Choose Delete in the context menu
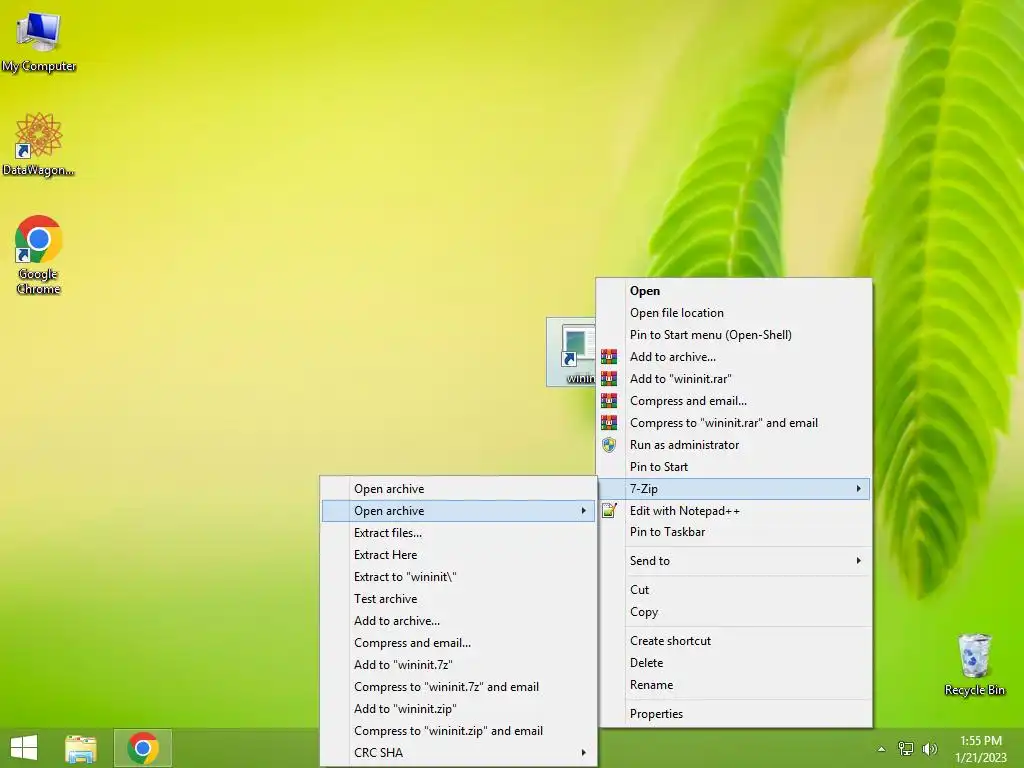Viewport: 1024px width, 768px height. (735, 663)
